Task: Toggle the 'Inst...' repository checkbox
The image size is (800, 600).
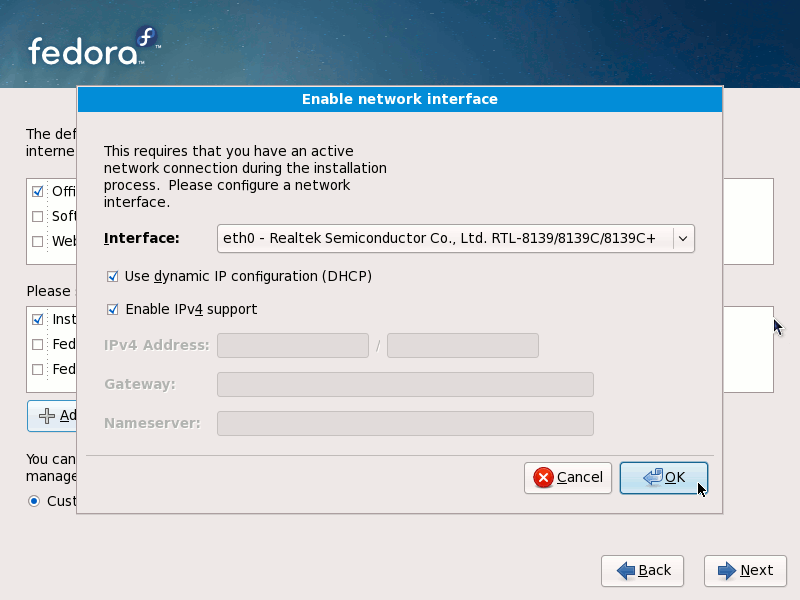Action: [x=37, y=319]
